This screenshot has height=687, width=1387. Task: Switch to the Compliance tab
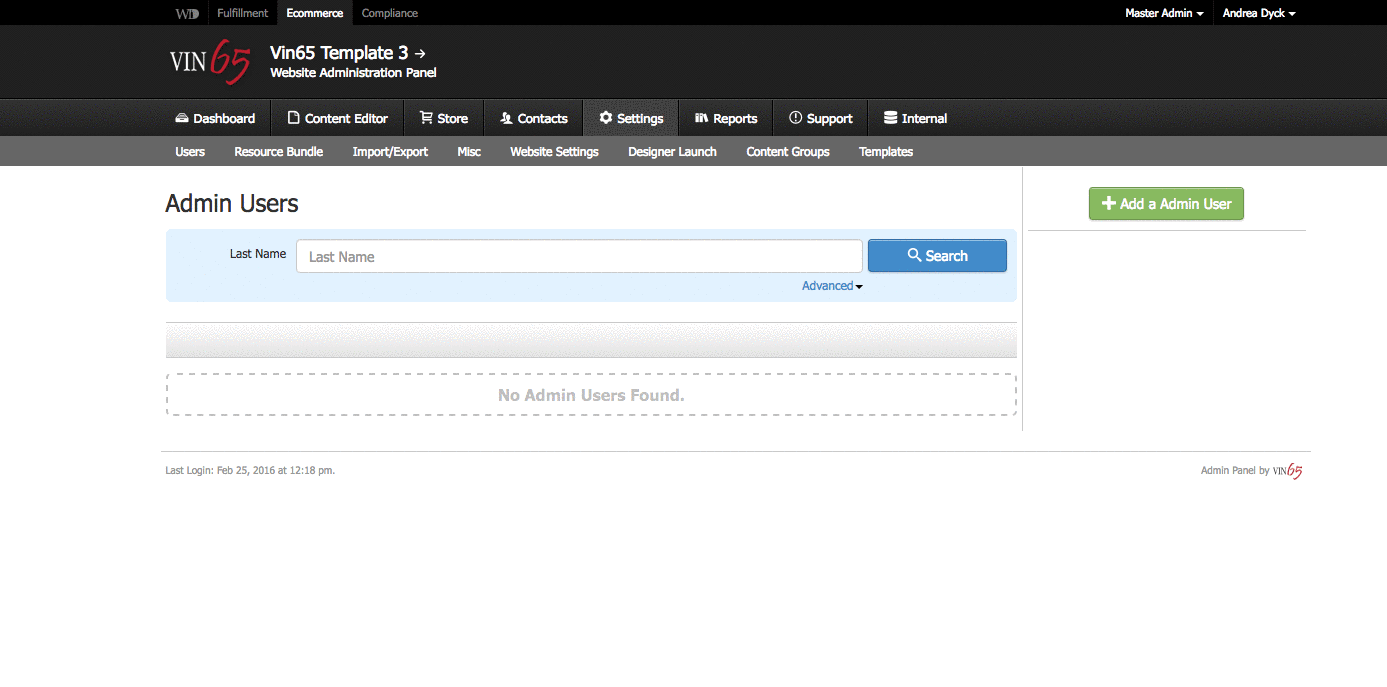(390, 13)
